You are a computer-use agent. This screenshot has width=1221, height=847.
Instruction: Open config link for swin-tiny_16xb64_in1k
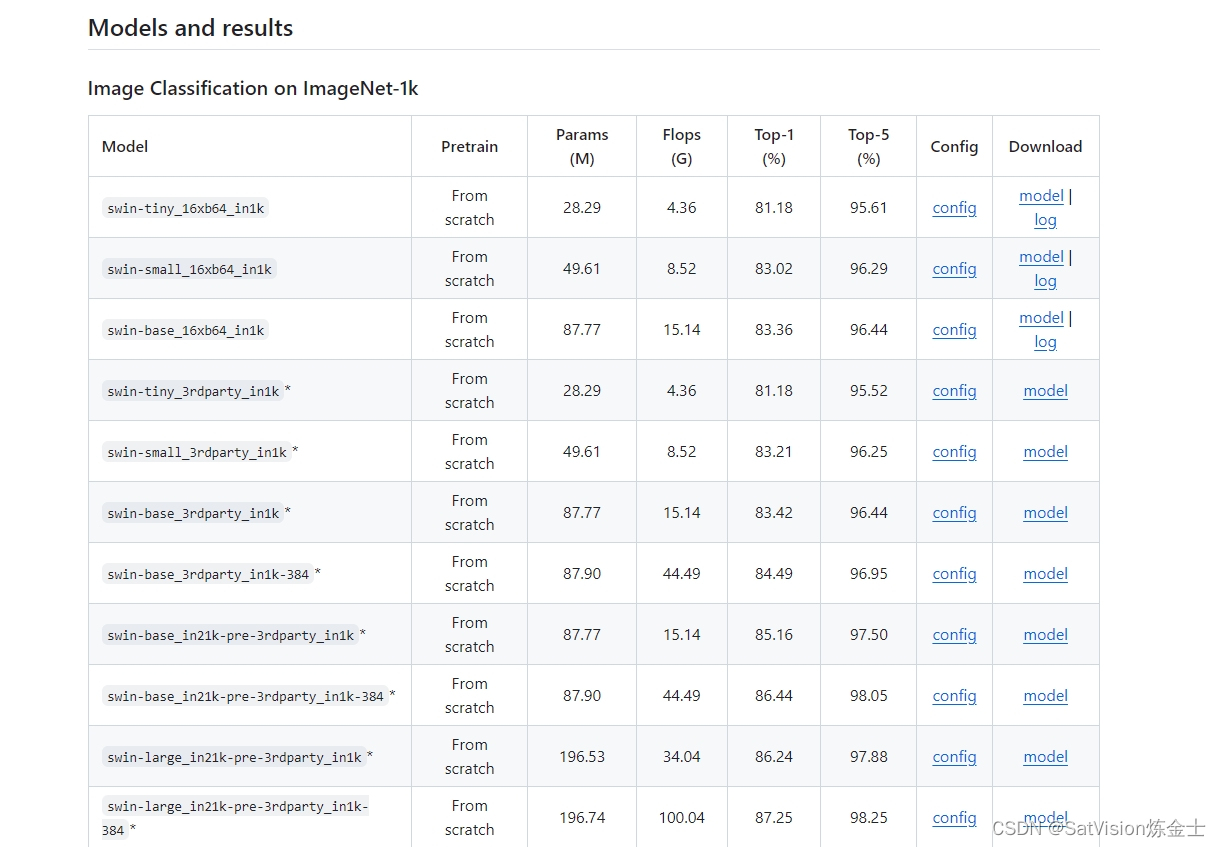pos(954,208)
